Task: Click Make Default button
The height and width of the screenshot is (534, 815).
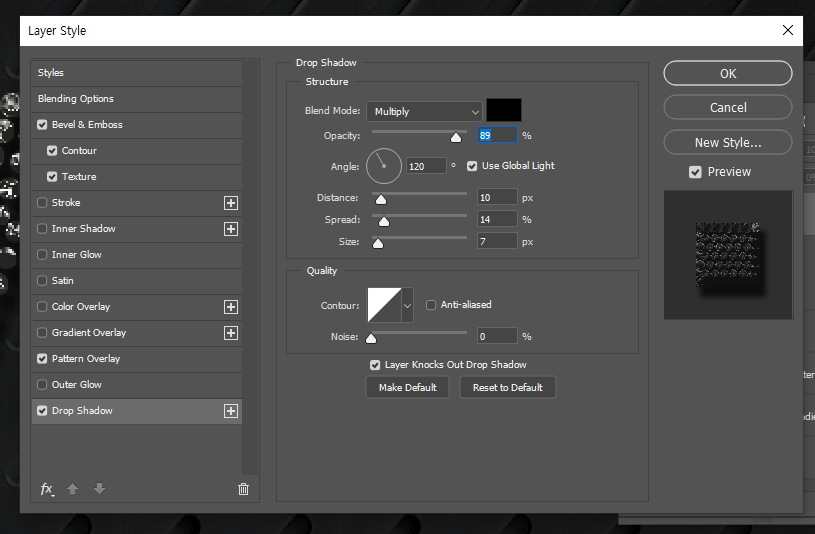Action: [x=408, y=387]
